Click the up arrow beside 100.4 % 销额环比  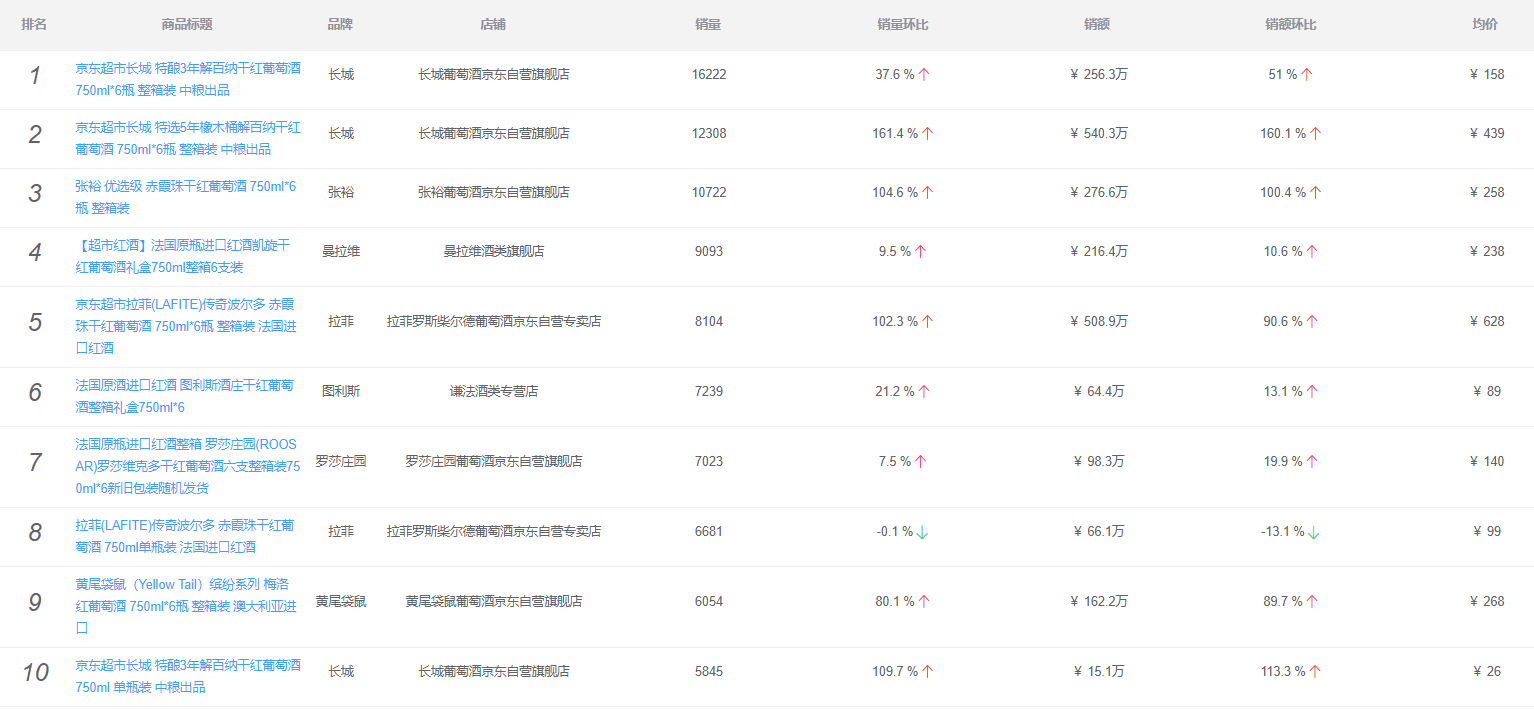pyautogui.click(x=1315, y=193)
